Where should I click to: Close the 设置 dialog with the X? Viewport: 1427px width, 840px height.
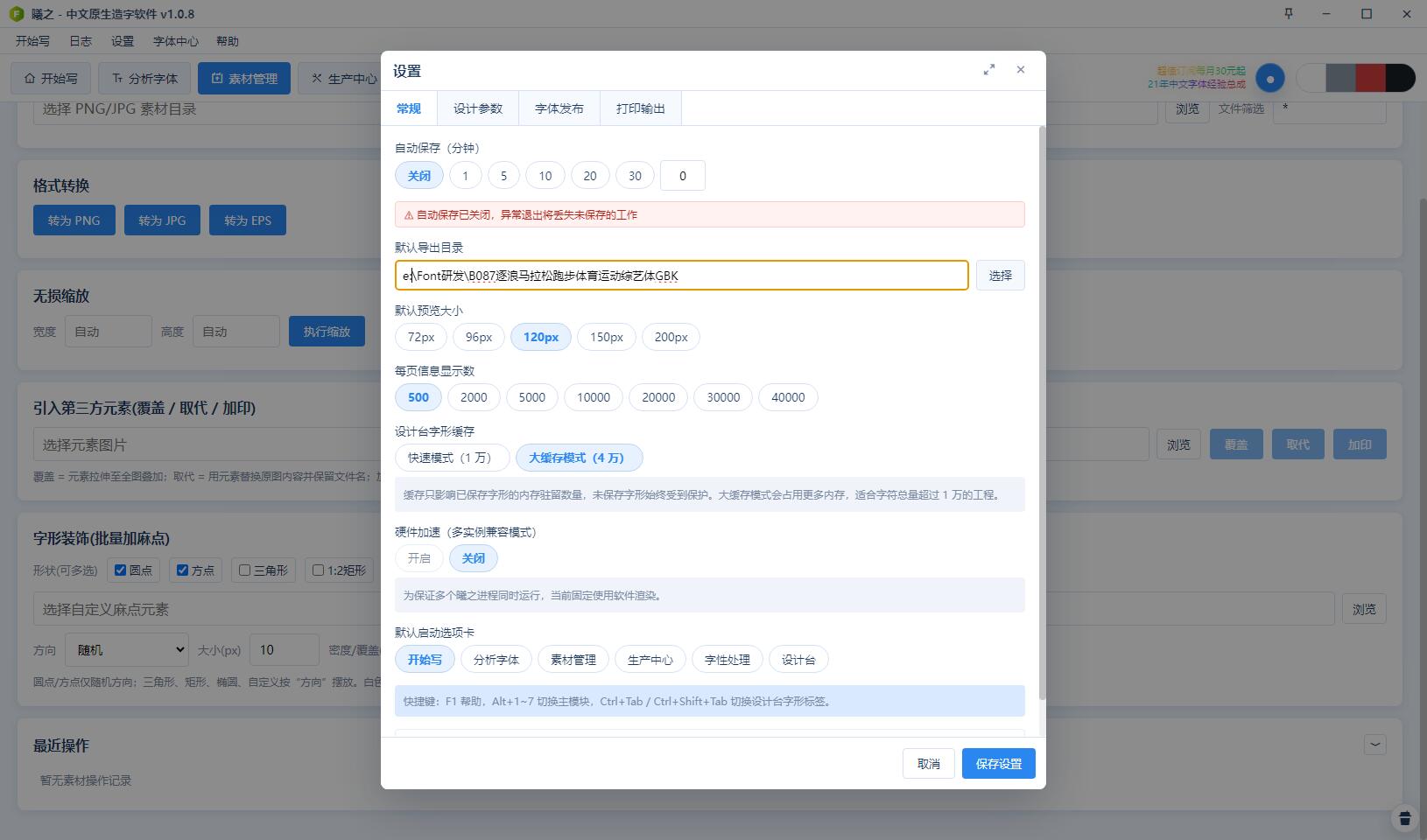click(1021, 70)
